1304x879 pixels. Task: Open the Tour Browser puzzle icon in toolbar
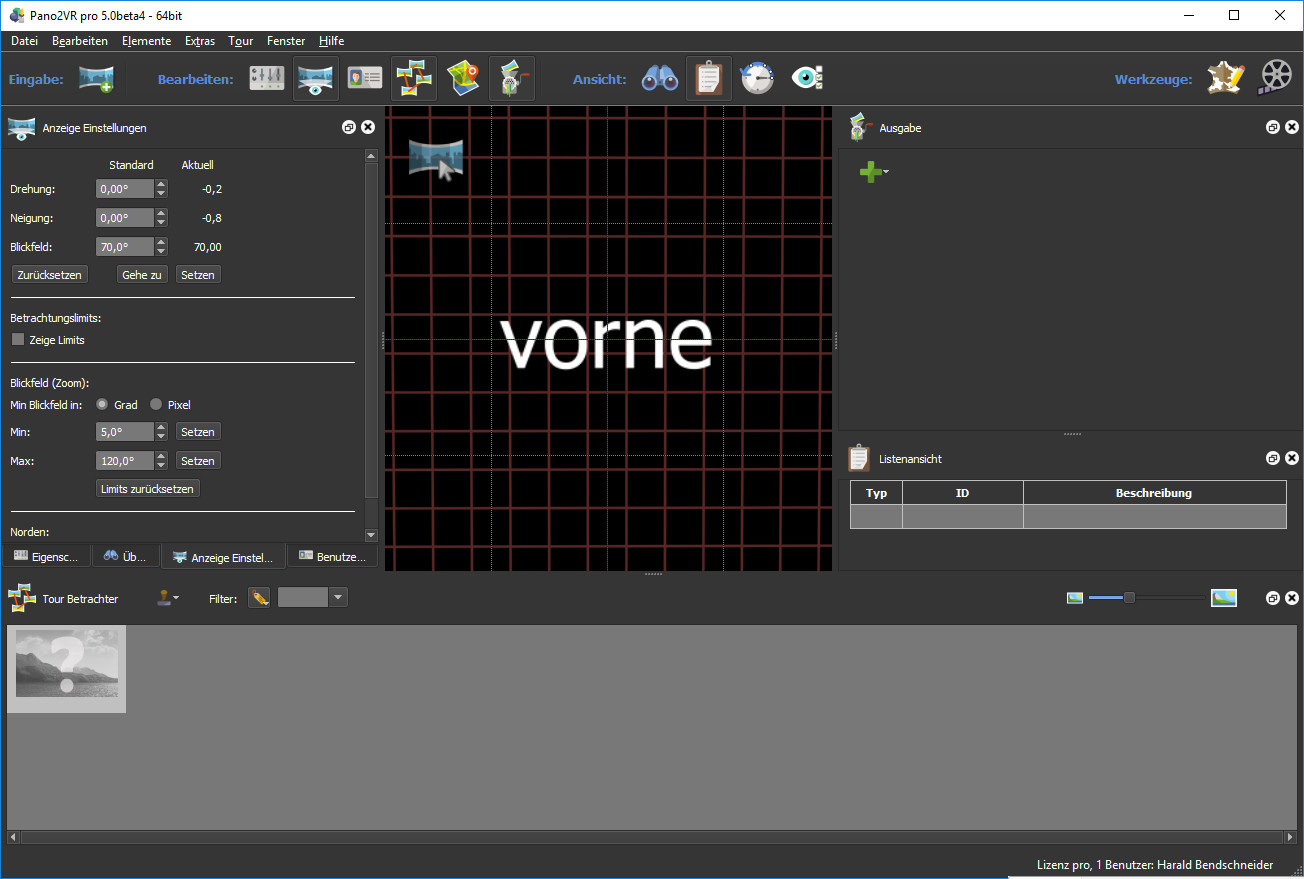coord(412,79)
